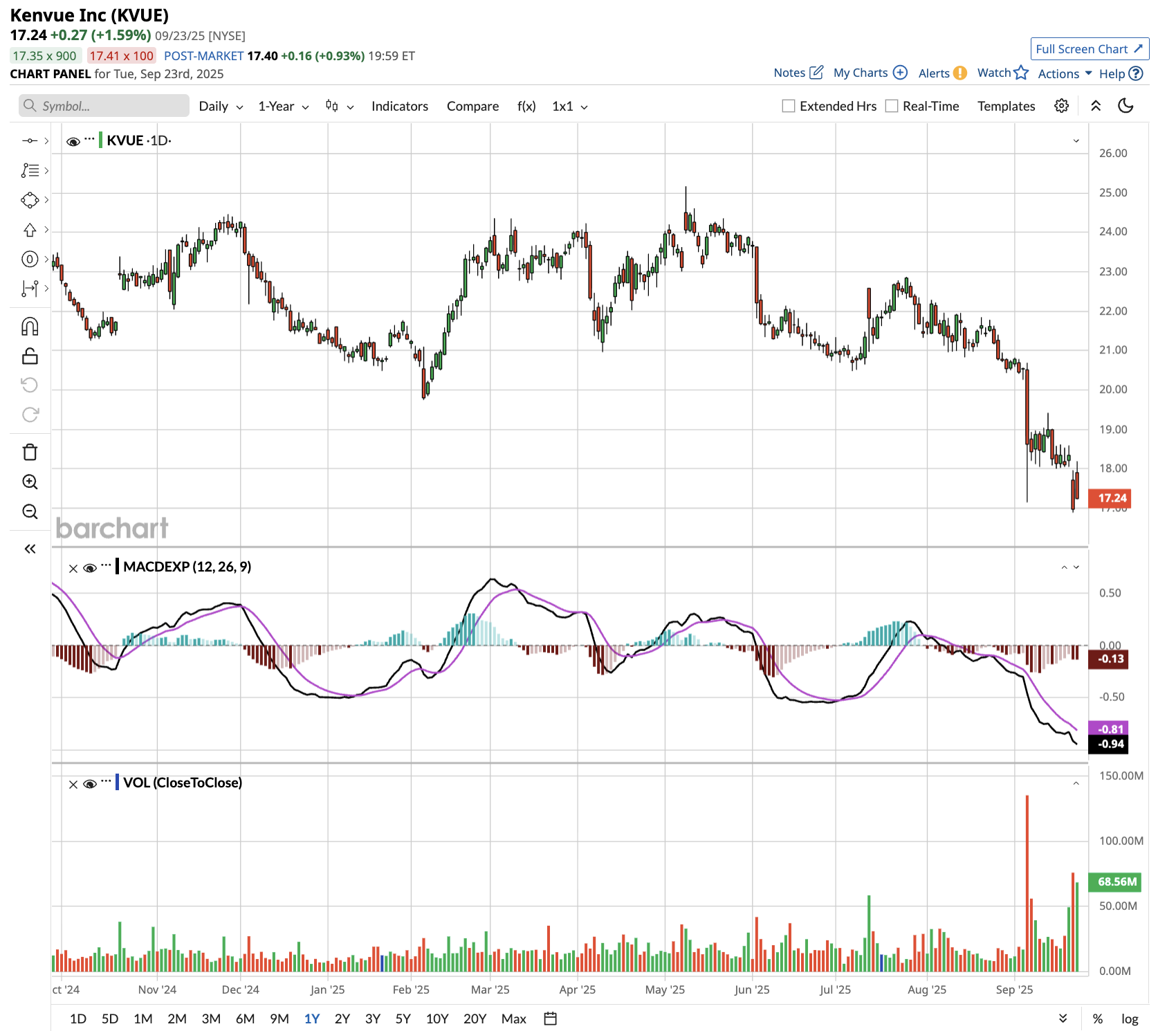Click VOL blue color bar
The height and width of the screenshot is (1031, 1176).
[118, 783]
